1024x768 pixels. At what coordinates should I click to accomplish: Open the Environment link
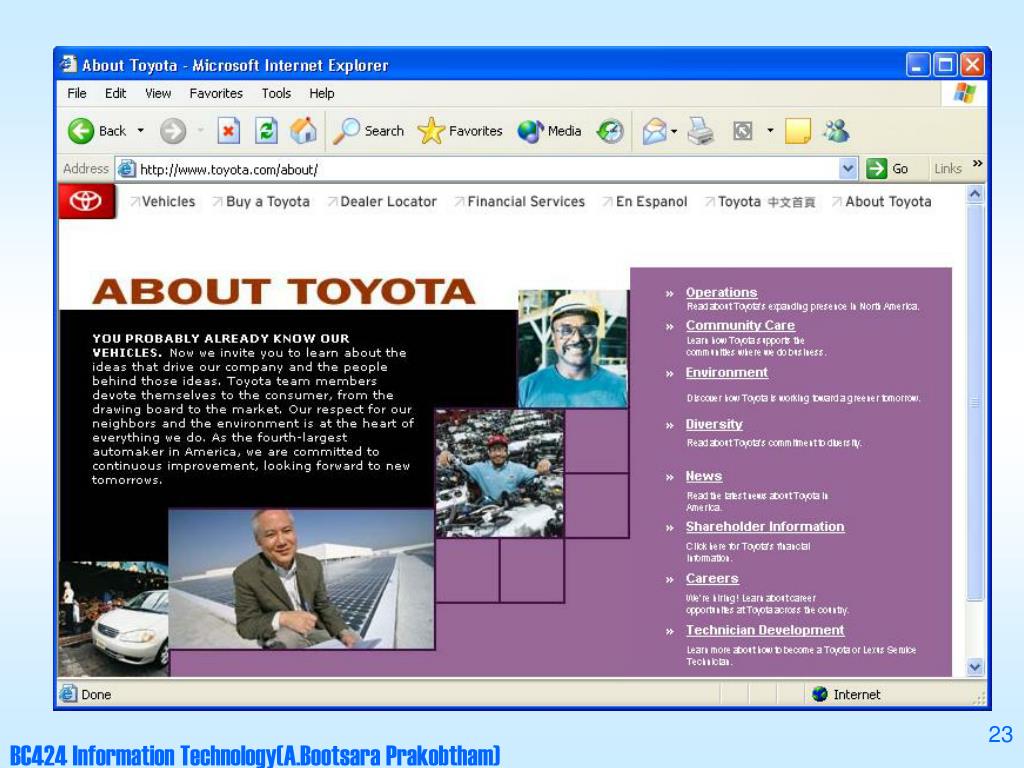pyautogui.click(x=726, y=372)
